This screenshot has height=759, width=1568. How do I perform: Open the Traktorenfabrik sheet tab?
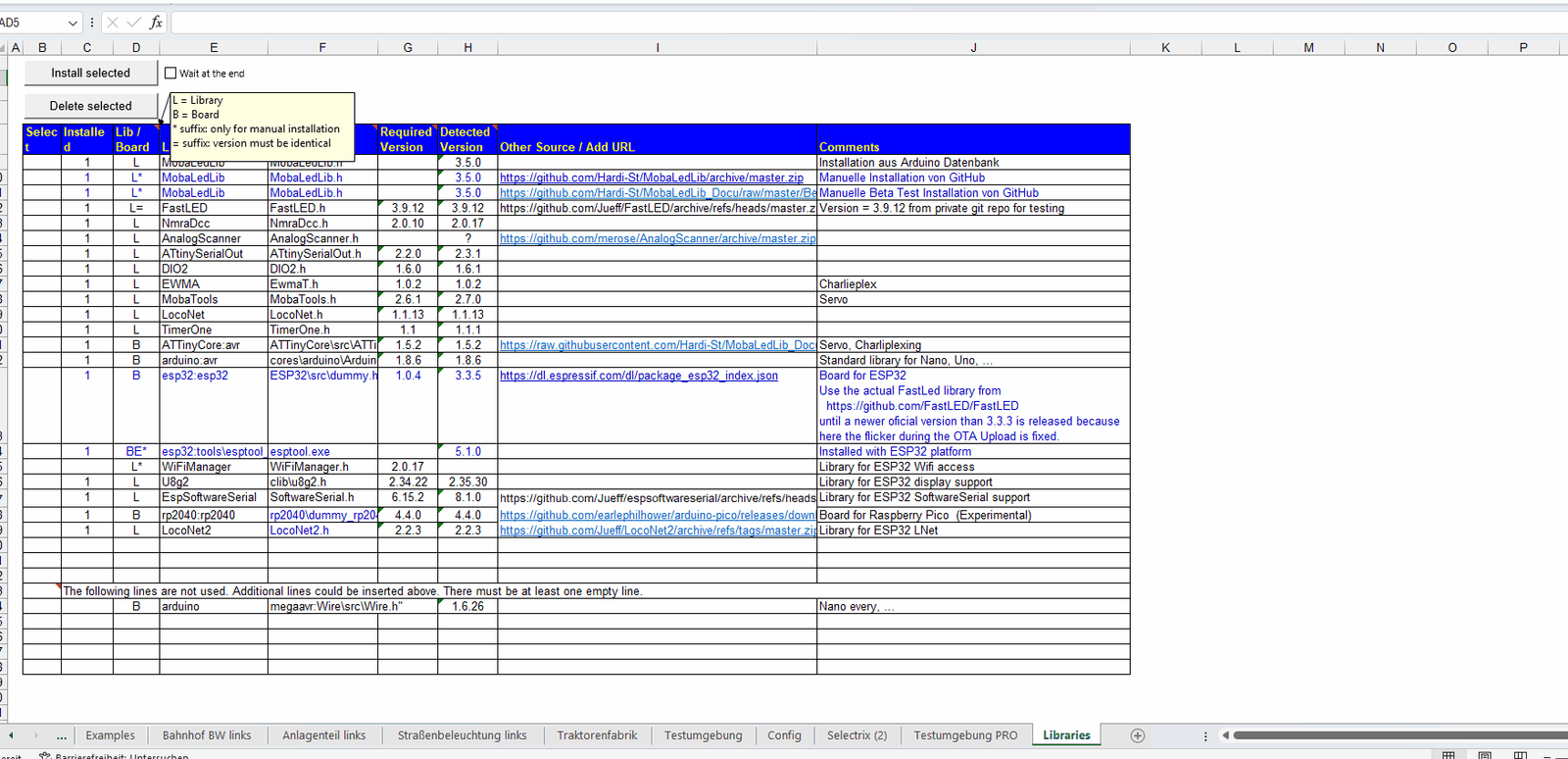[597, 735]
